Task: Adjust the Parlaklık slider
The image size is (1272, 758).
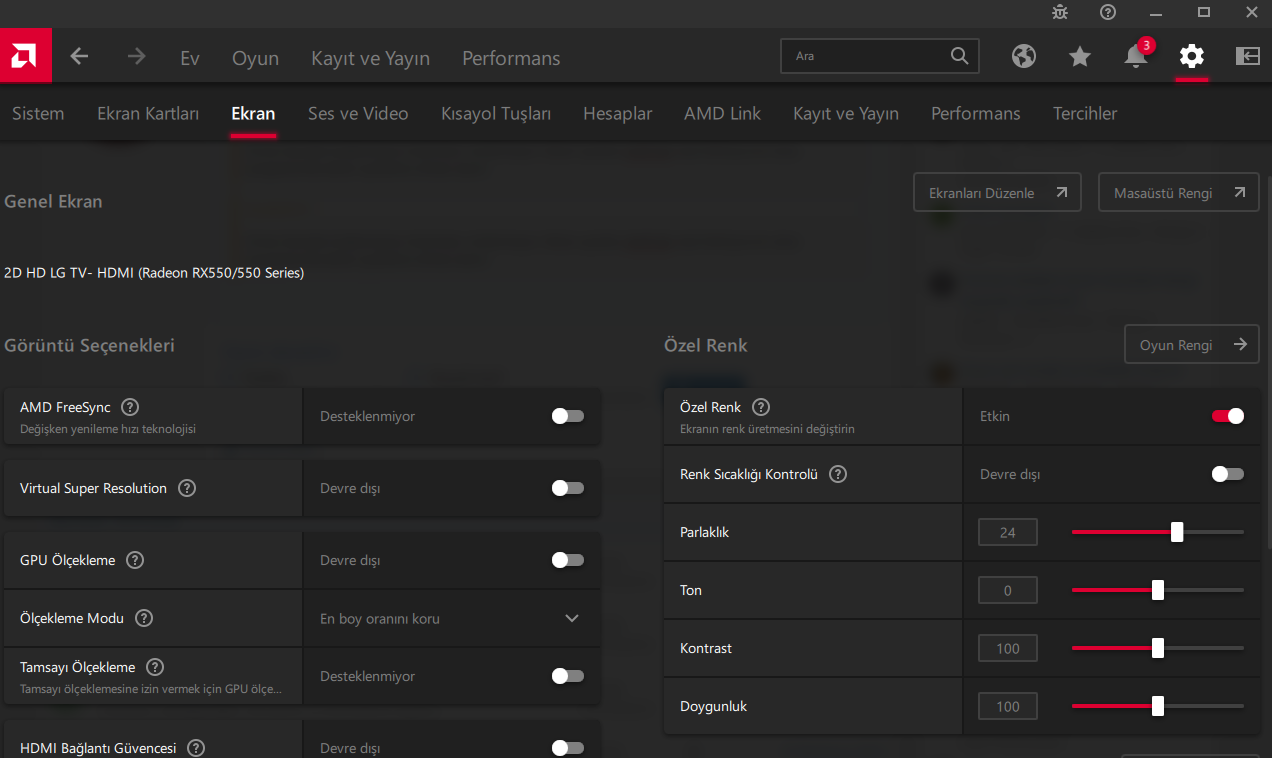Action: pos(1158,532)
